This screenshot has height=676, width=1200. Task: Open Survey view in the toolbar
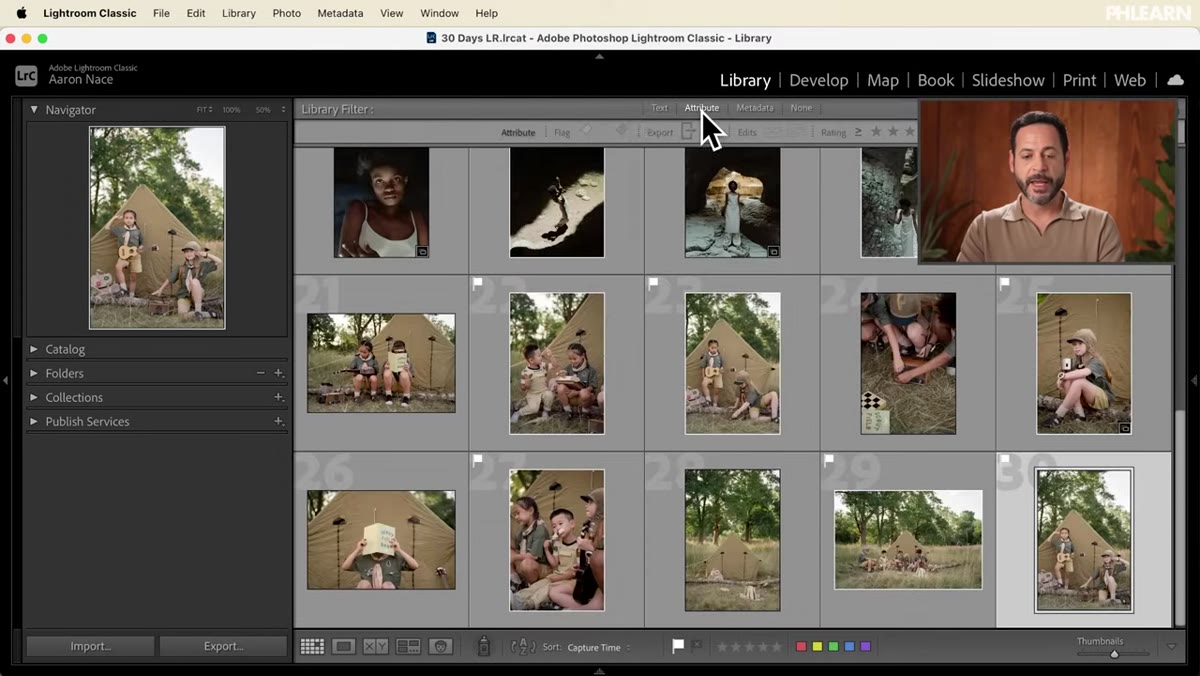pyautogui.click(x=408, y=647)
